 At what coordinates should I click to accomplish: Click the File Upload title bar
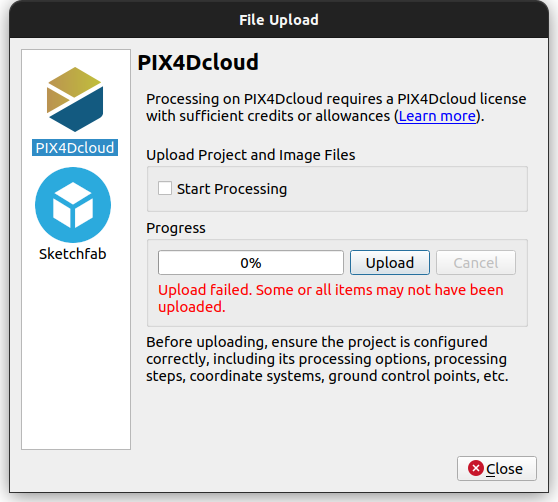(279, 20)
